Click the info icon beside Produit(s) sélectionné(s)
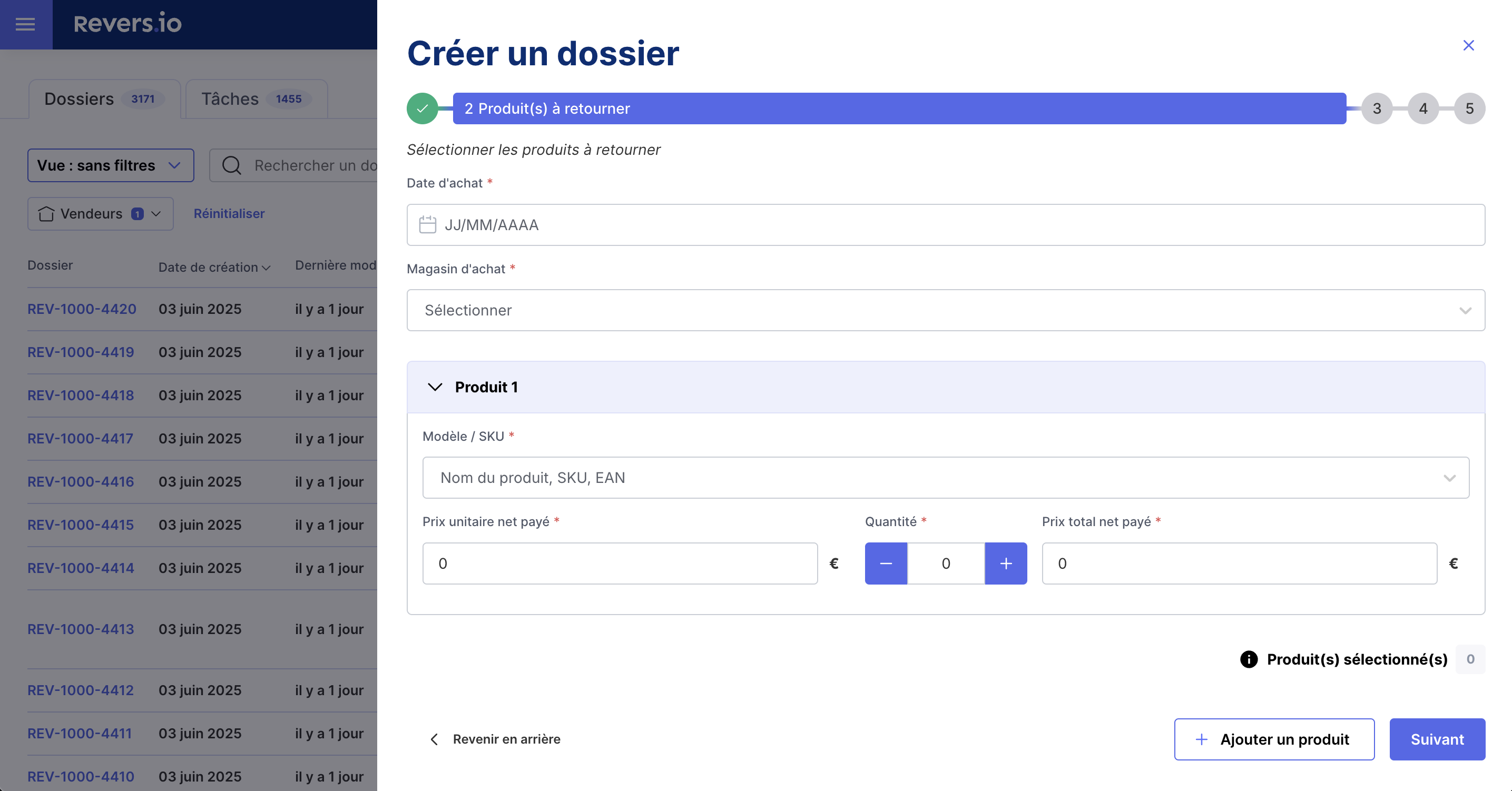Viewport: 1512px width, 791px height. [x=1249, y=659]
